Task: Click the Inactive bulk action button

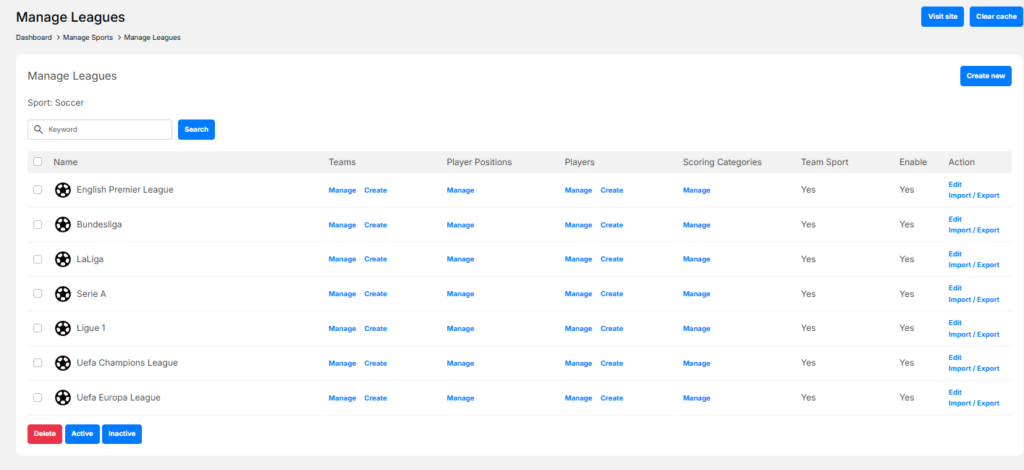Action: [x=121, y=434]
